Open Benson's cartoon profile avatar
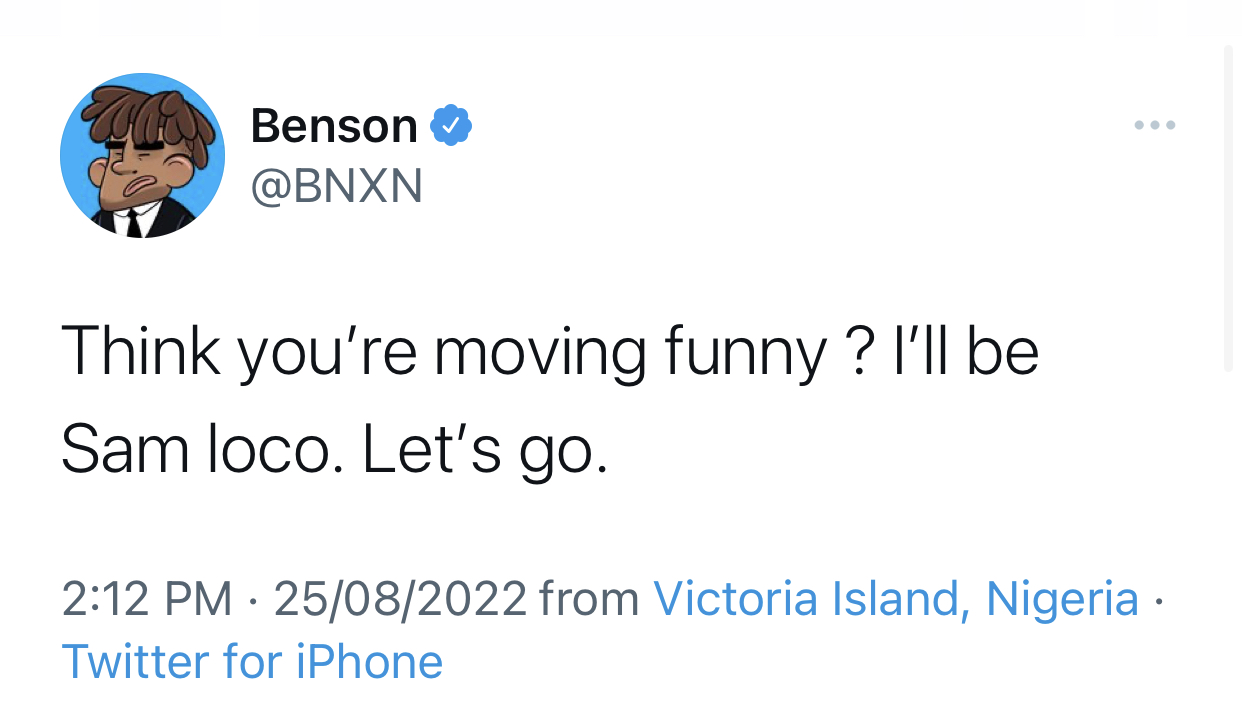This screenshot has width=1242, height=728. tap(142, 155)
